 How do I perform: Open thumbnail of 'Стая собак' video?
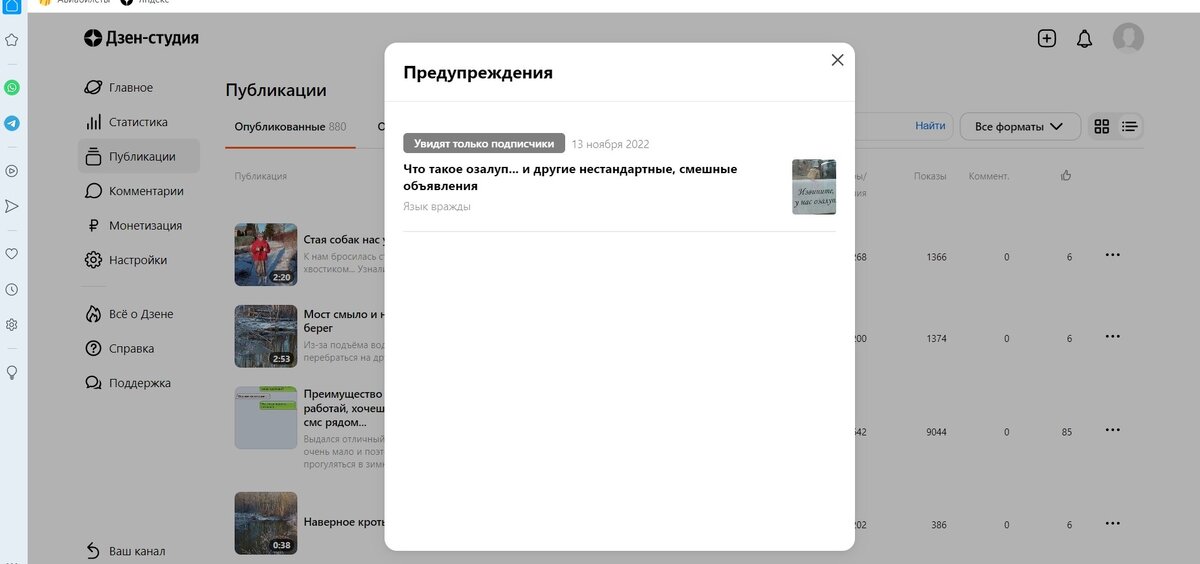tap(266, 254)
